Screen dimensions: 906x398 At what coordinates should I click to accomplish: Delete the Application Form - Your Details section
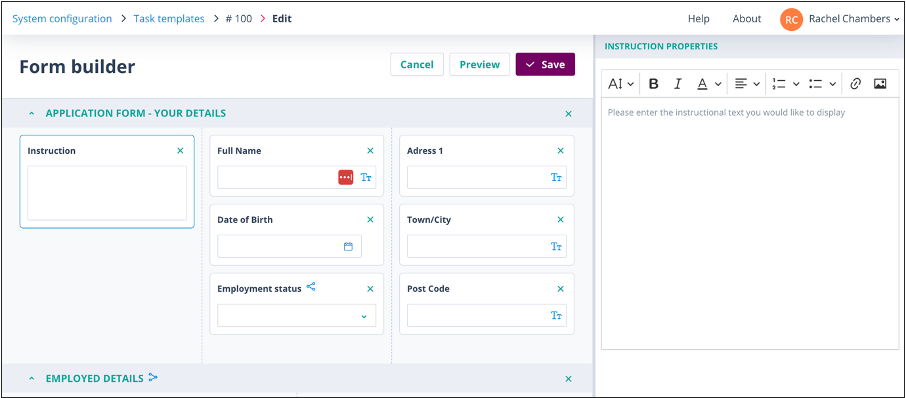point(569,114)
